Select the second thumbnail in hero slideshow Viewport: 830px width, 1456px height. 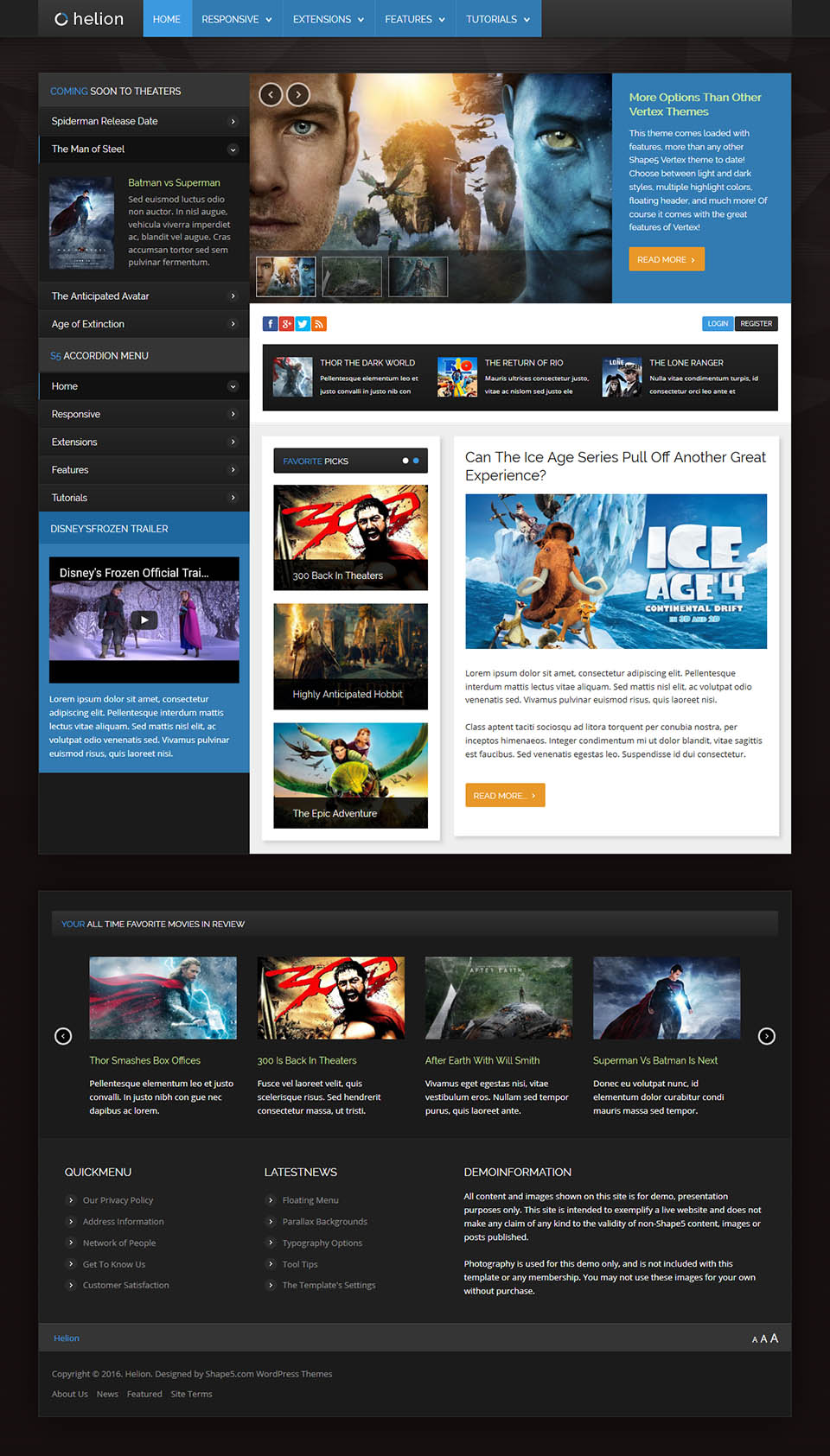[352, 277]
